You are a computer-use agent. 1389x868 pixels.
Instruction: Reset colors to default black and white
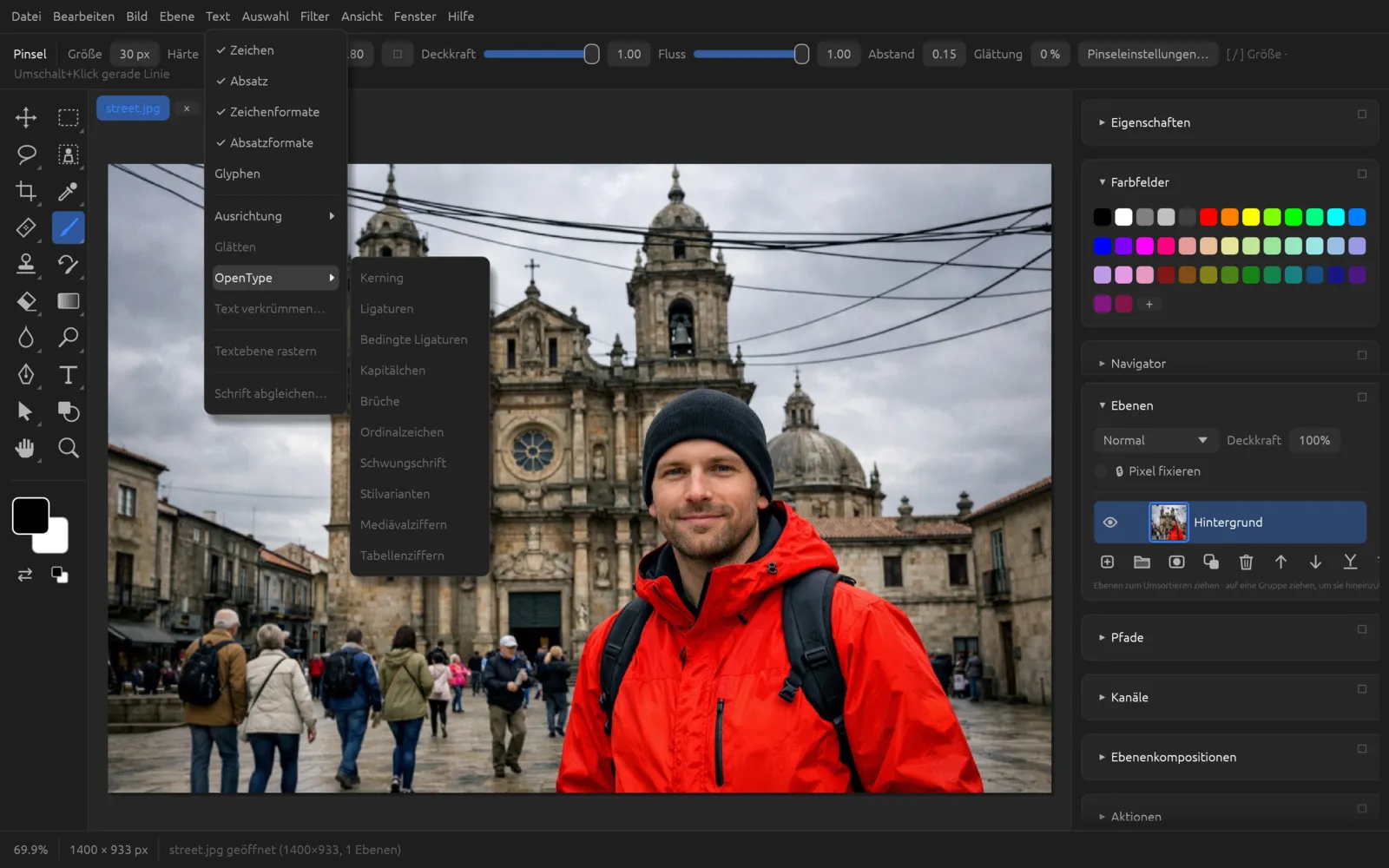(x=59, y=575)
